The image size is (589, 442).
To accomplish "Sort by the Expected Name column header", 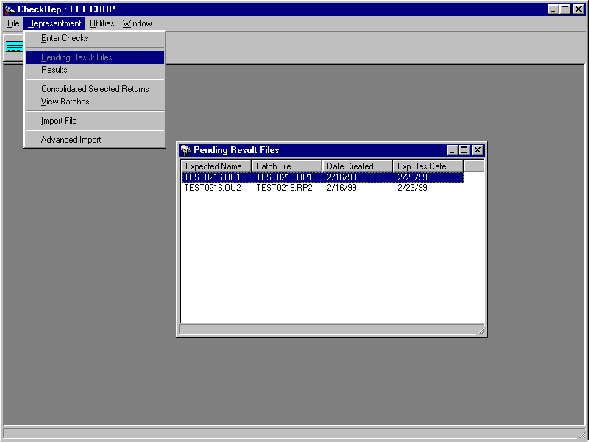I will pos(216,166).
